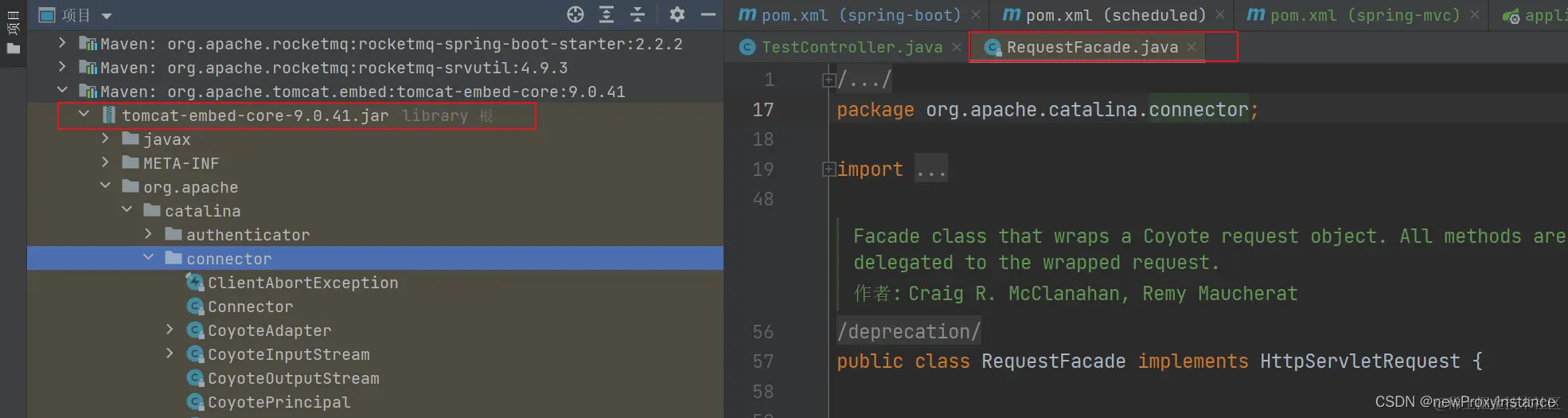Select CoyotePrincipal in the tree
The height and width of the screenshot is (418, 1568).
pos(279,402)
